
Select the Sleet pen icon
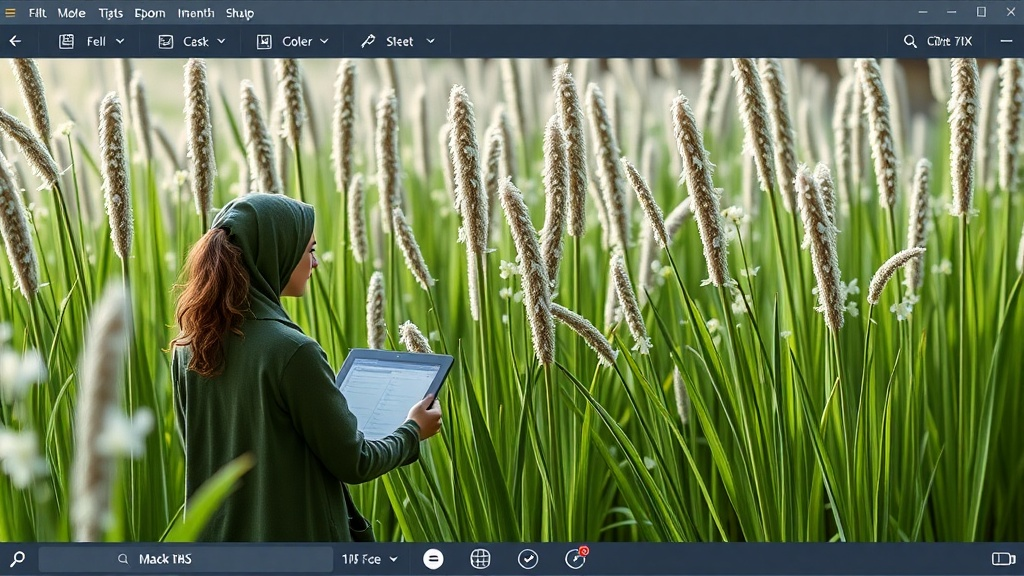[368, 41]
